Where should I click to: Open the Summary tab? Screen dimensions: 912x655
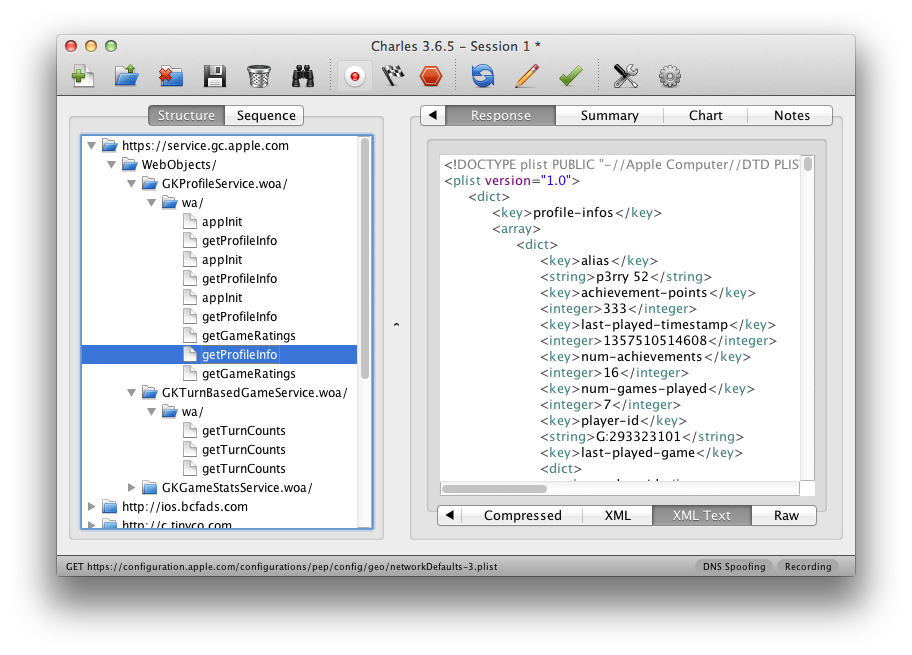[609, 115]
